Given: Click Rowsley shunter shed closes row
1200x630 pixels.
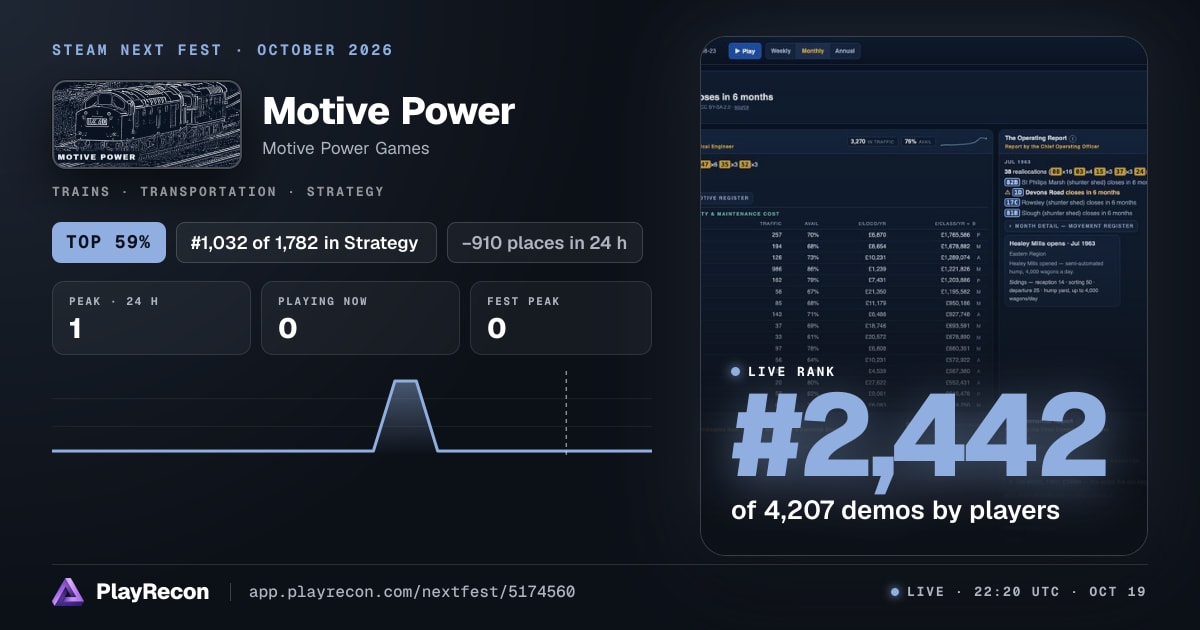Looking at the screenshot, I should click(1069, 202).
